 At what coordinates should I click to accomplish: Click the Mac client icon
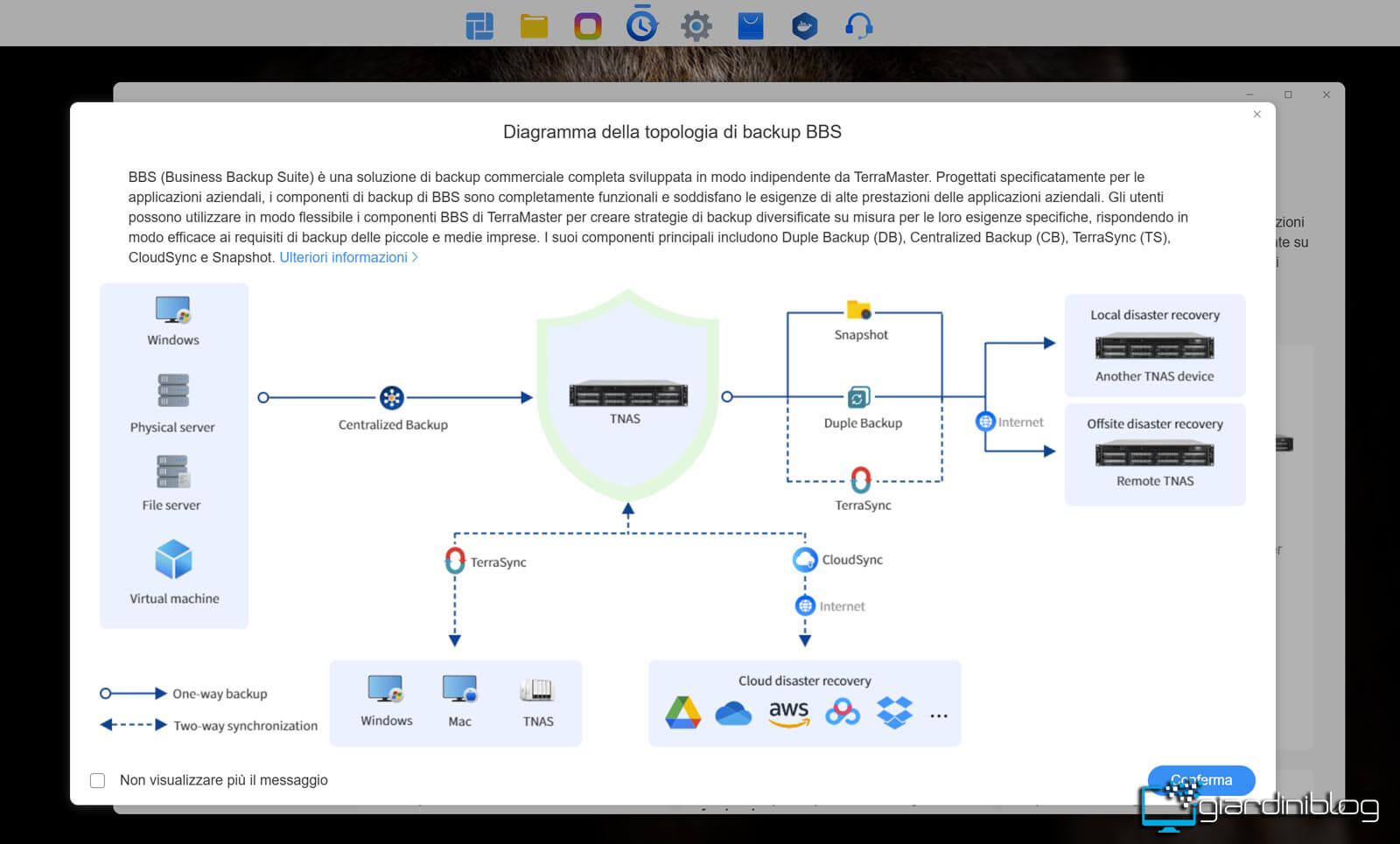[460, 689]
